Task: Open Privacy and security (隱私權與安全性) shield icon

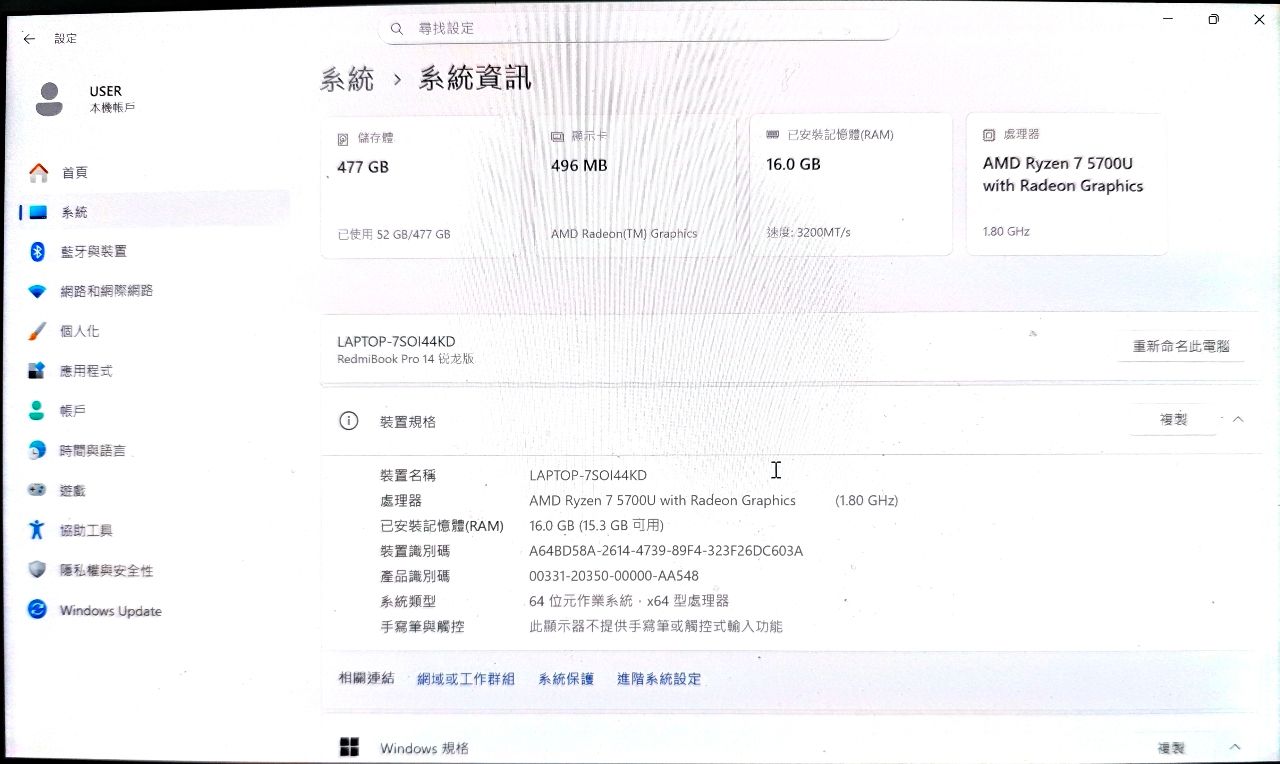Action: (x=38, y=570)
